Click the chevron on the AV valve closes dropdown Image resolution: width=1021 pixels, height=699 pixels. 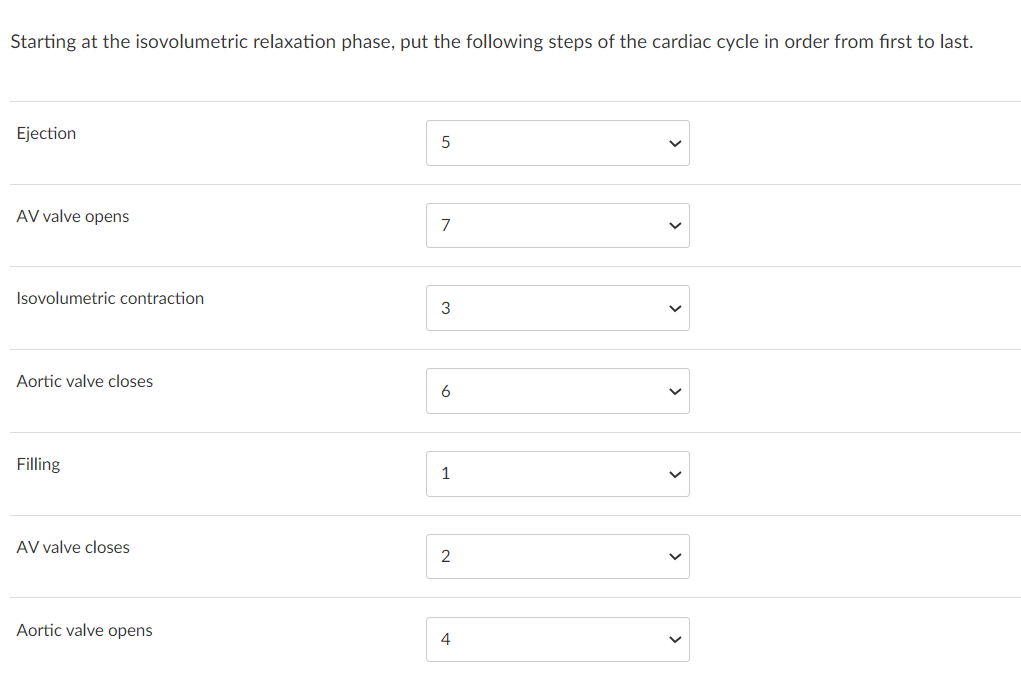[675, 556]
